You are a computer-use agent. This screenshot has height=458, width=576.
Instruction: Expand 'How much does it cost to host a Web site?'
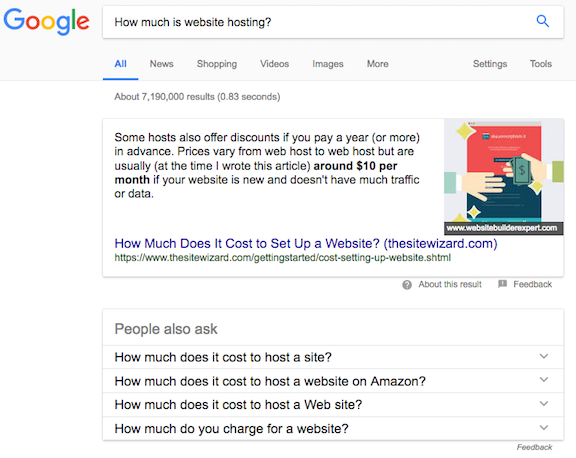coord(333,404)
